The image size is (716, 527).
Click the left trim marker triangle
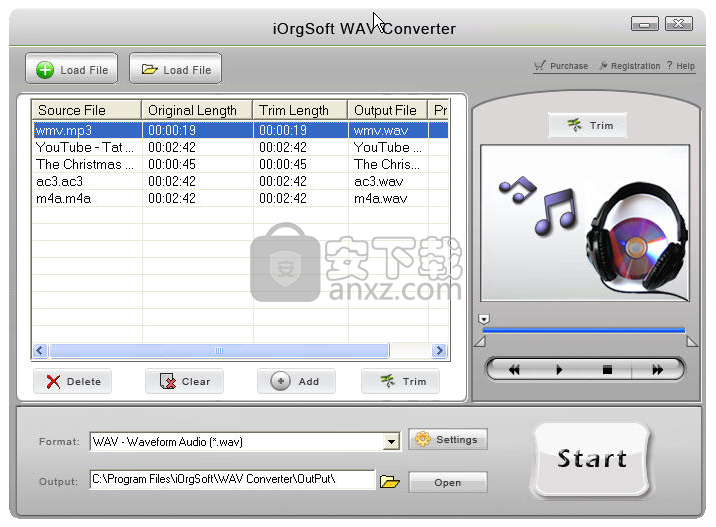pyautogui.click(x=480, y=341)
